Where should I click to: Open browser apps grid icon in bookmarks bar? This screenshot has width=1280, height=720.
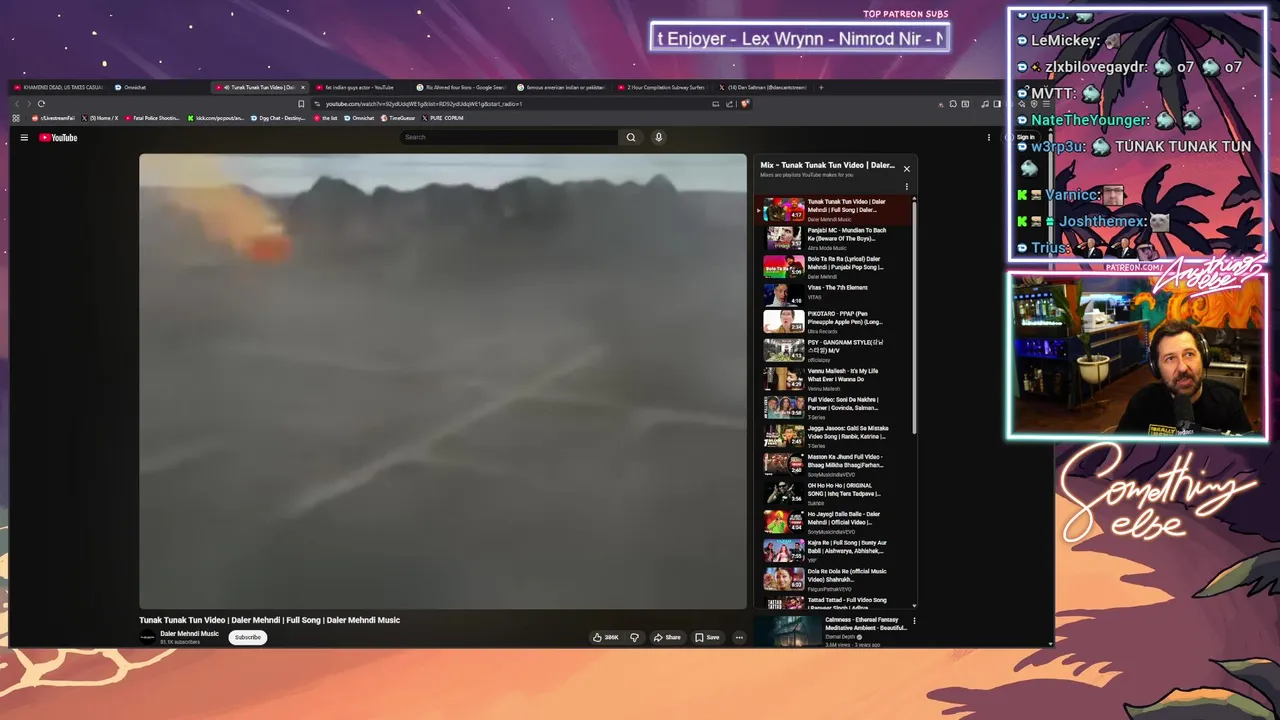[16, 118]
